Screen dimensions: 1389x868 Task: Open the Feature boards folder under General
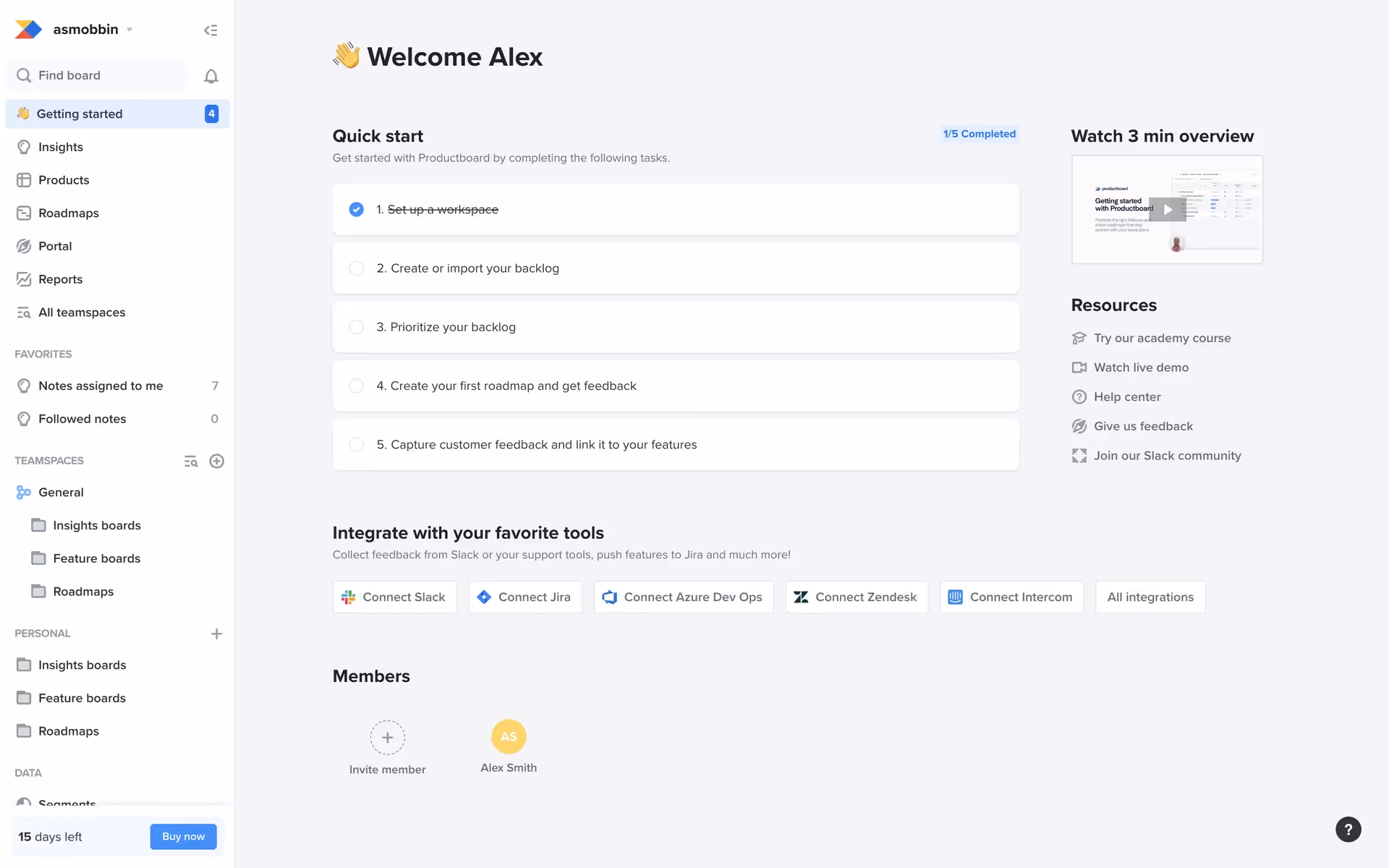pos(96,558)
